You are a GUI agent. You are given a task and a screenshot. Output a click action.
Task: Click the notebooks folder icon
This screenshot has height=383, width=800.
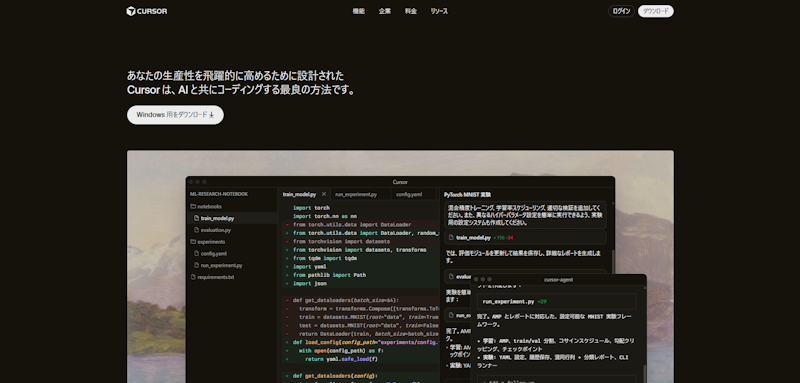point(193,207)
